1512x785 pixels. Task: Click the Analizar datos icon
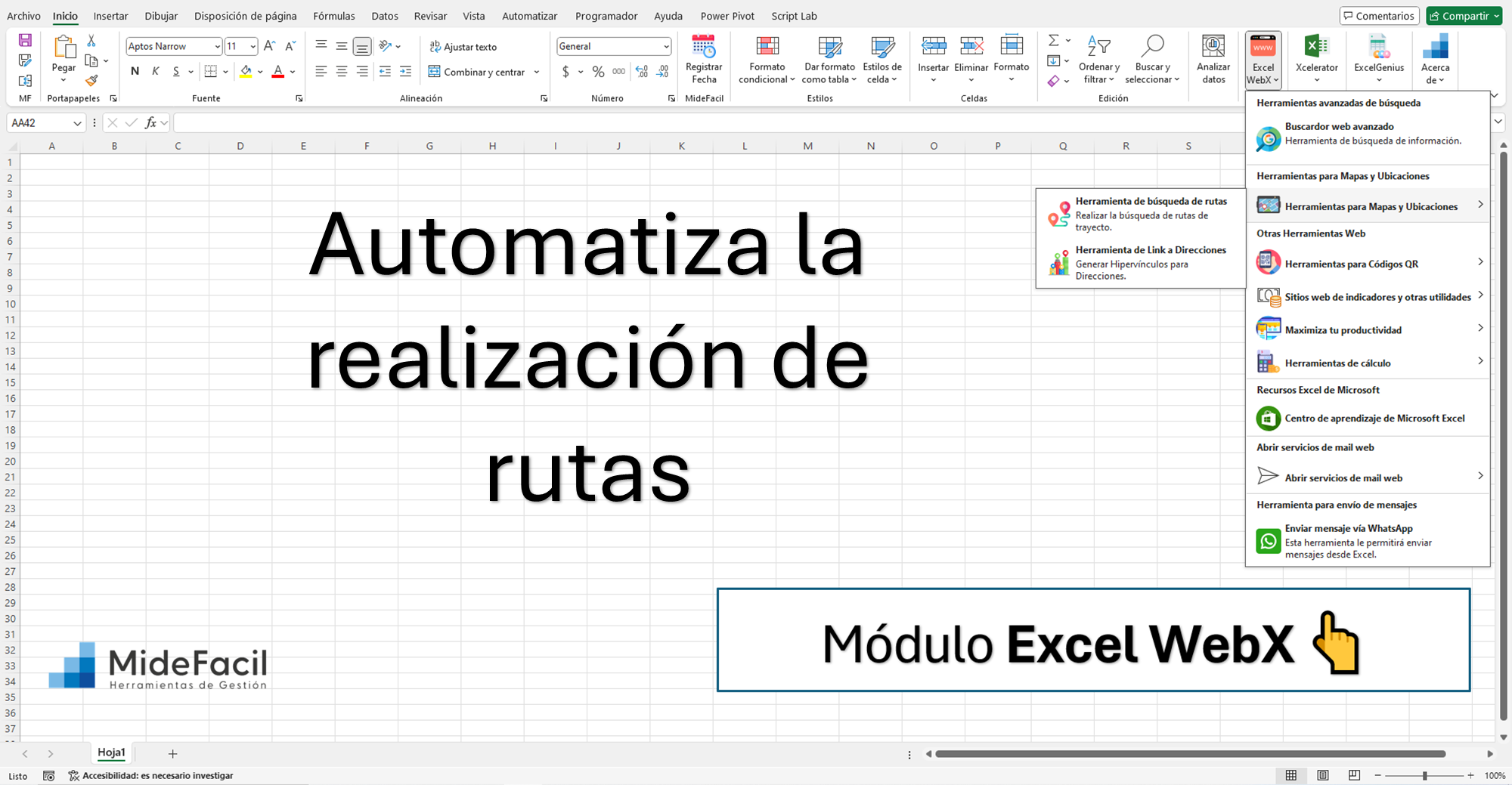1213,46
